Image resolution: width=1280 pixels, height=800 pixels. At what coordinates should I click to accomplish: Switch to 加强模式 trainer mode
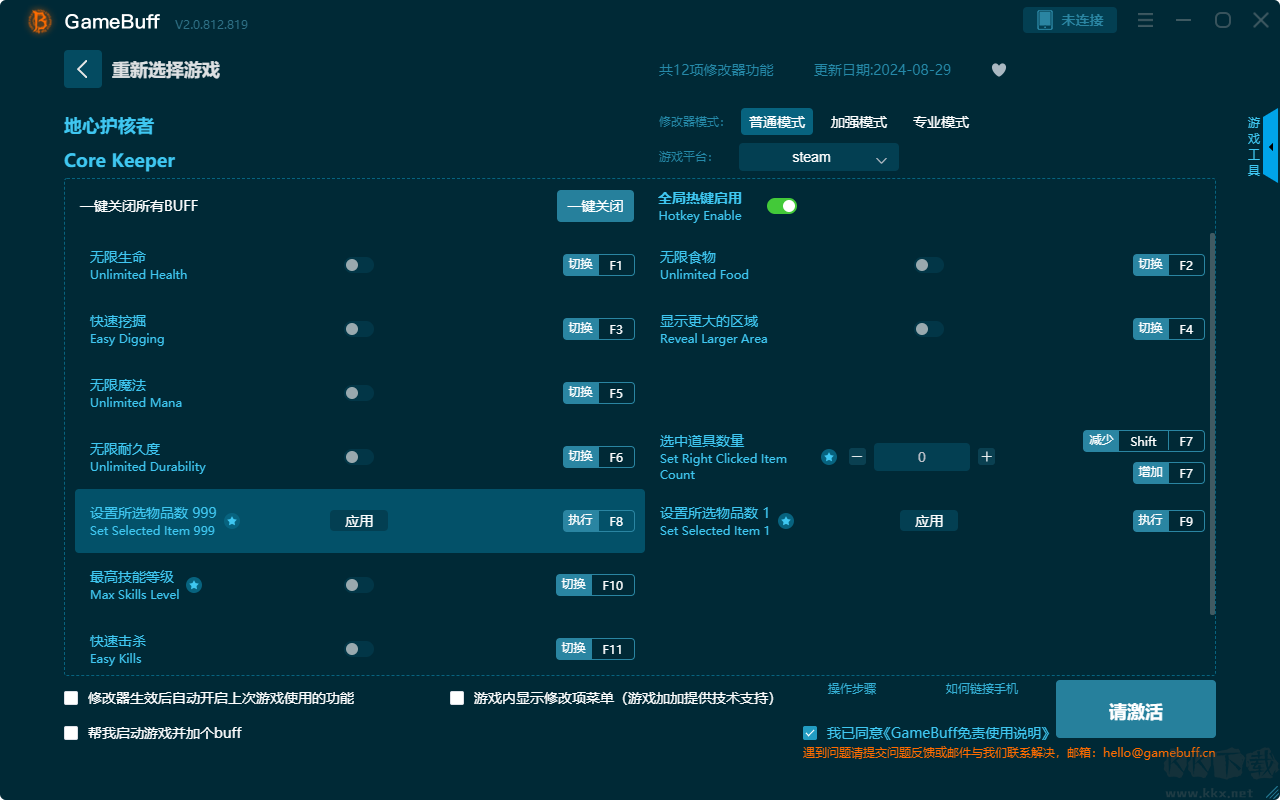(859, 122)
